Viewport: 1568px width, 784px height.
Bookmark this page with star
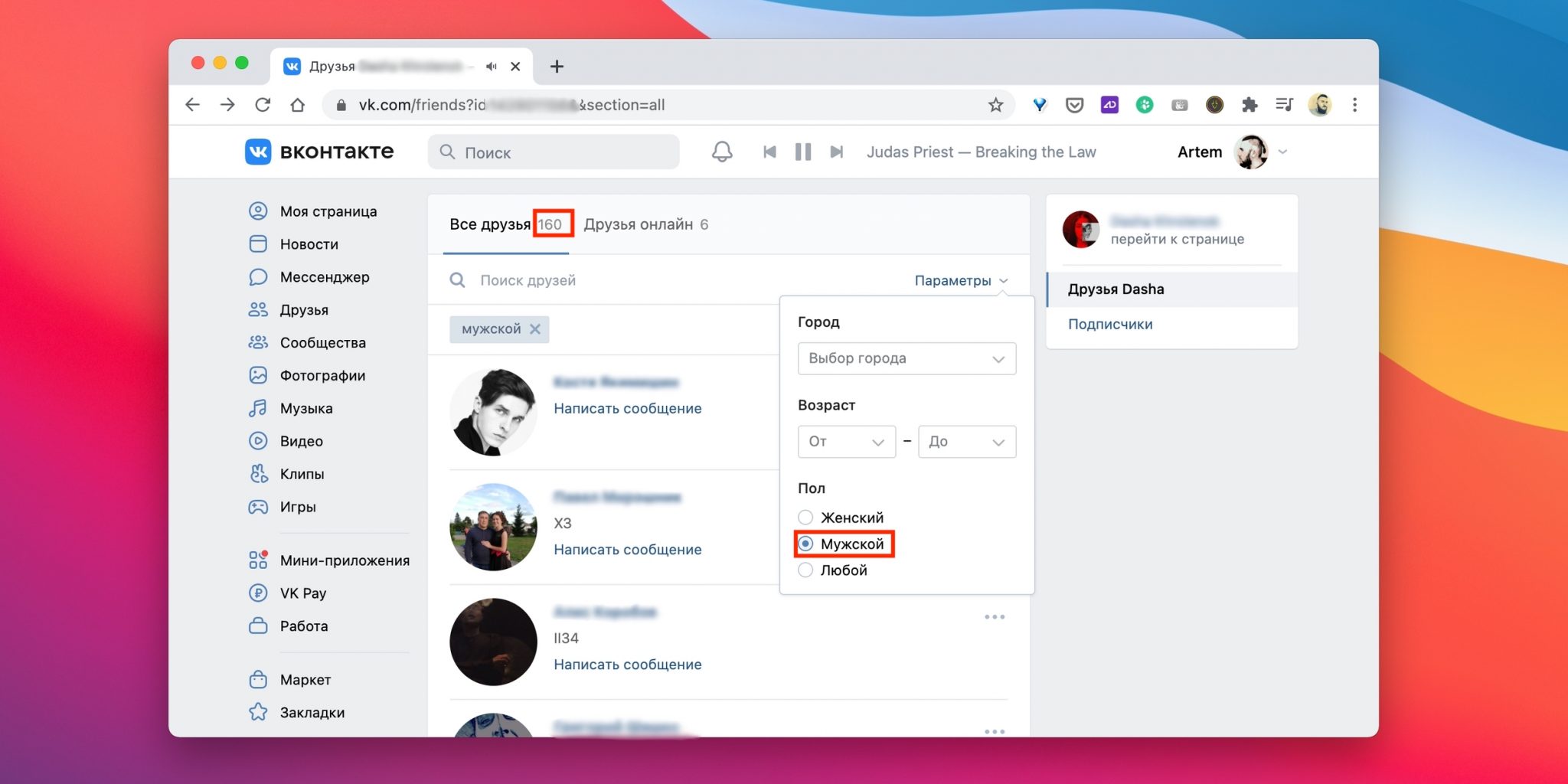pyautogui.click(x=995, y=105)
